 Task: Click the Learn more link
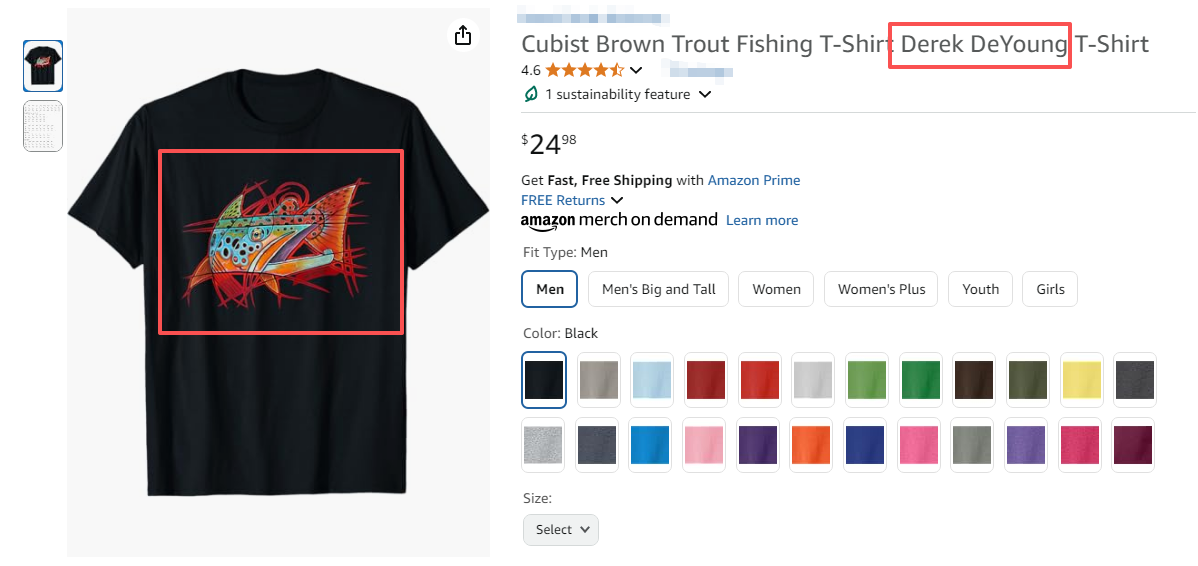[x=762, y=220]
